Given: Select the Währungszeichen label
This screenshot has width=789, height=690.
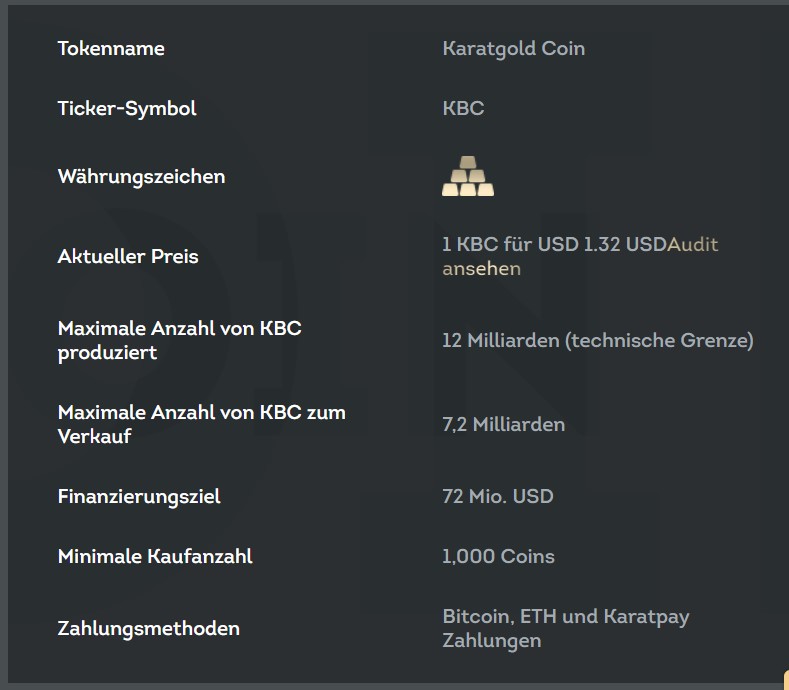Looking at the screenshot, I should pos(141,177).
